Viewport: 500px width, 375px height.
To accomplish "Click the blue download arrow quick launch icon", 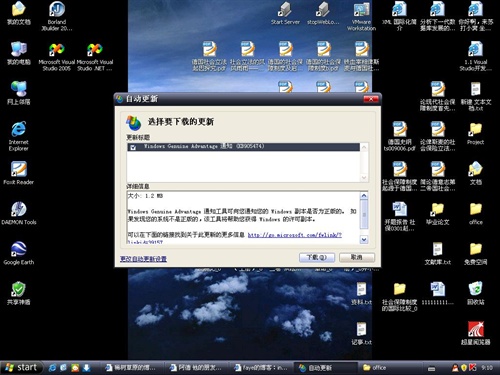I will coord(87,368).
